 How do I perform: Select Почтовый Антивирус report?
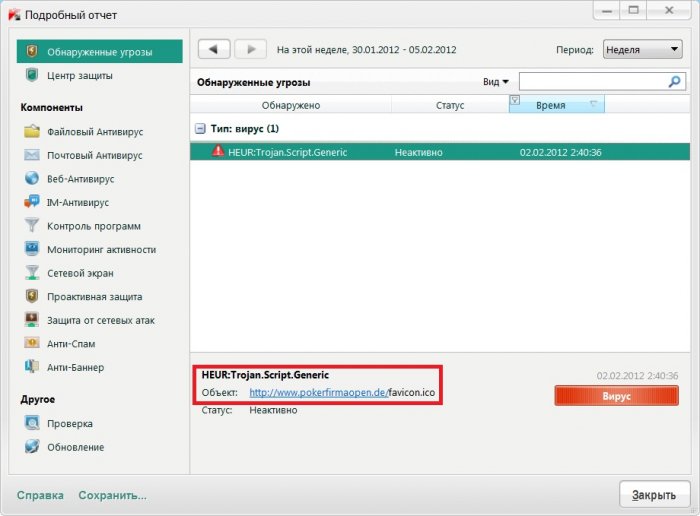click(x=95, y=155)
